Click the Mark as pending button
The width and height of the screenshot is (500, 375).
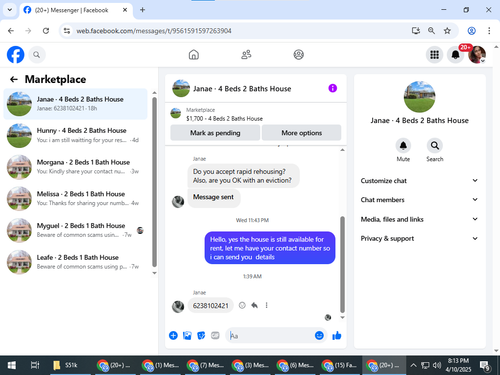(215, 133)
